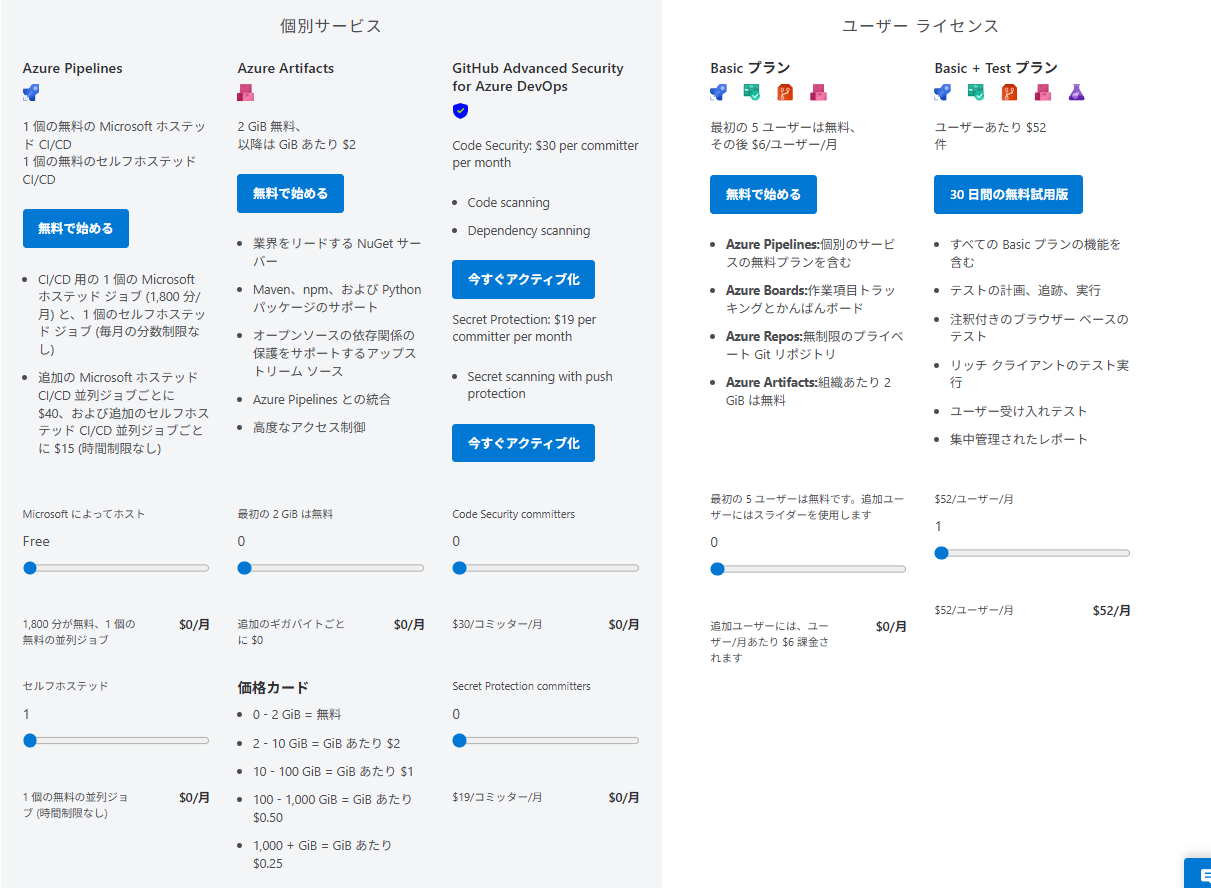This screenshot has height=888, width=1211.
Task: Click the Code Security committers slider handle
Action: [x=459, y=568]
